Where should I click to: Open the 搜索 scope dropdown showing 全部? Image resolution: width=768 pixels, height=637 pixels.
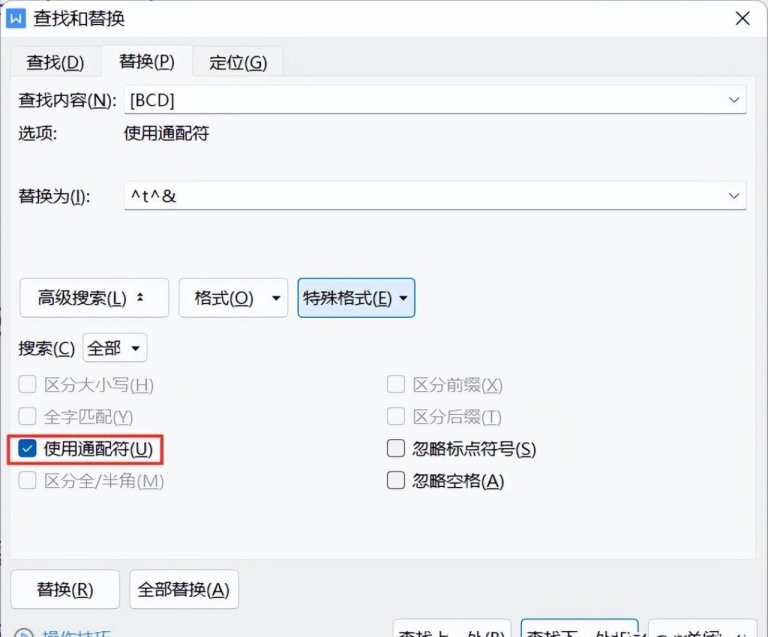[x=115, y=348]
